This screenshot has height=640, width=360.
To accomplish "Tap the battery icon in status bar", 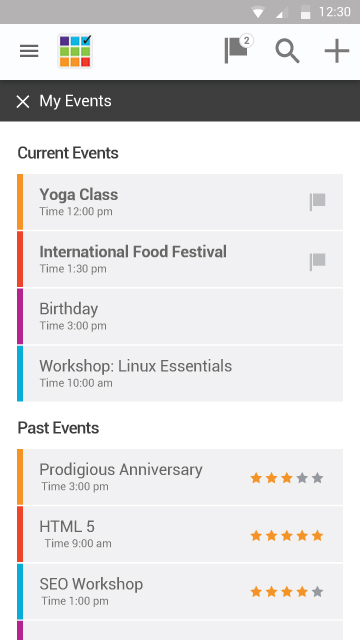I will click(305, 13).
